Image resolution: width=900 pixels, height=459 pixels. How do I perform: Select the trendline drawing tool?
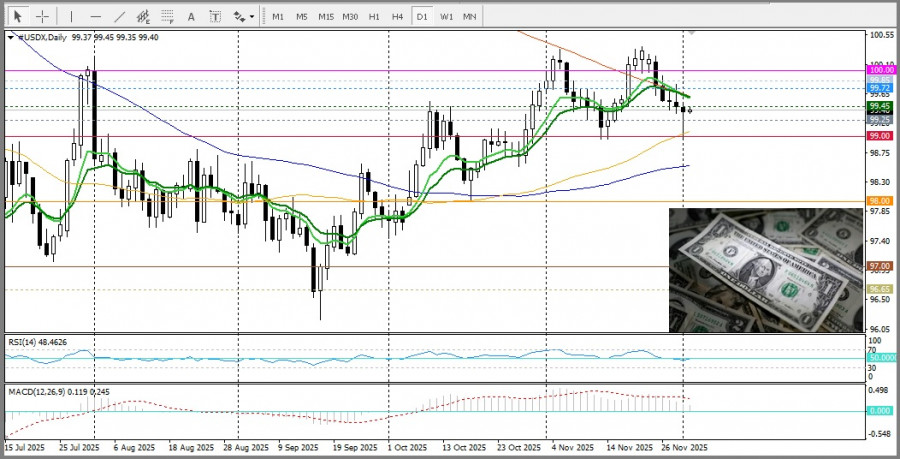click(119, 17)
